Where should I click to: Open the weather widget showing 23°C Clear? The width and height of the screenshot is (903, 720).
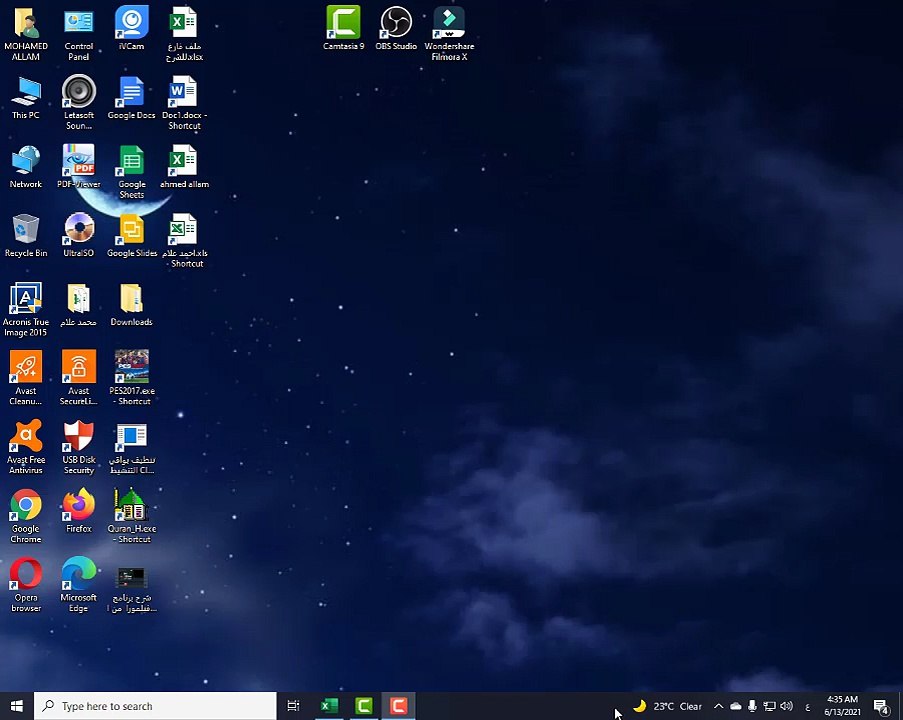pyautogui.click(x=667, y=706)
